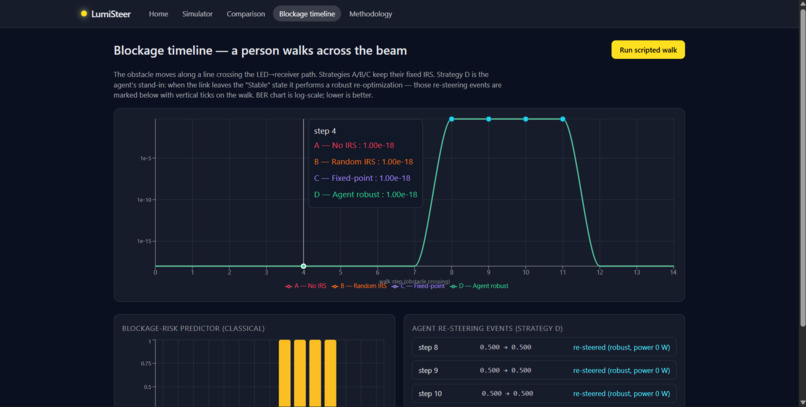
Task: Click the re-steer marker at step 8
Action: click(451, 119)
